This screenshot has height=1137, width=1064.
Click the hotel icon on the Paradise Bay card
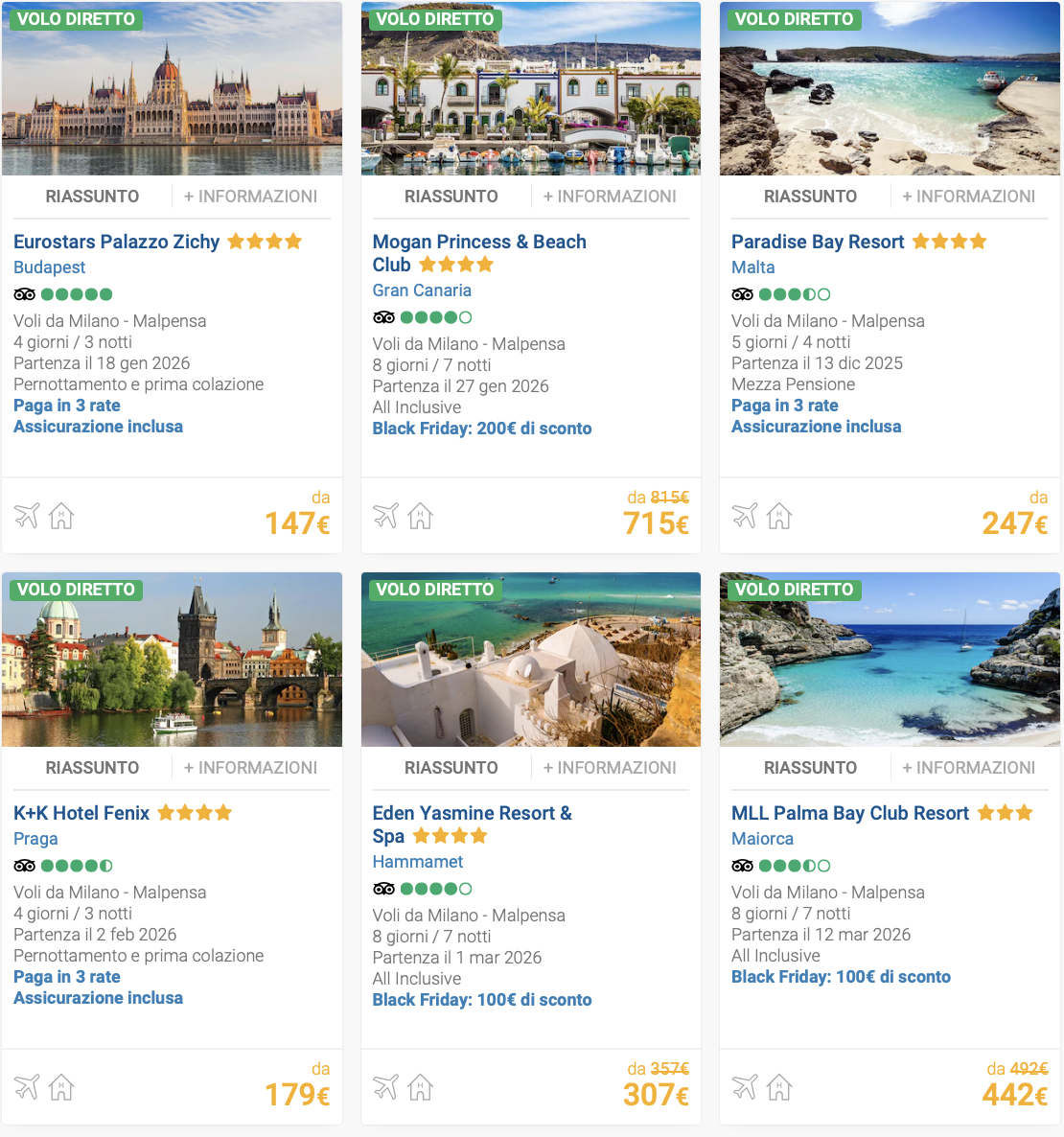[x=779, y=515]
